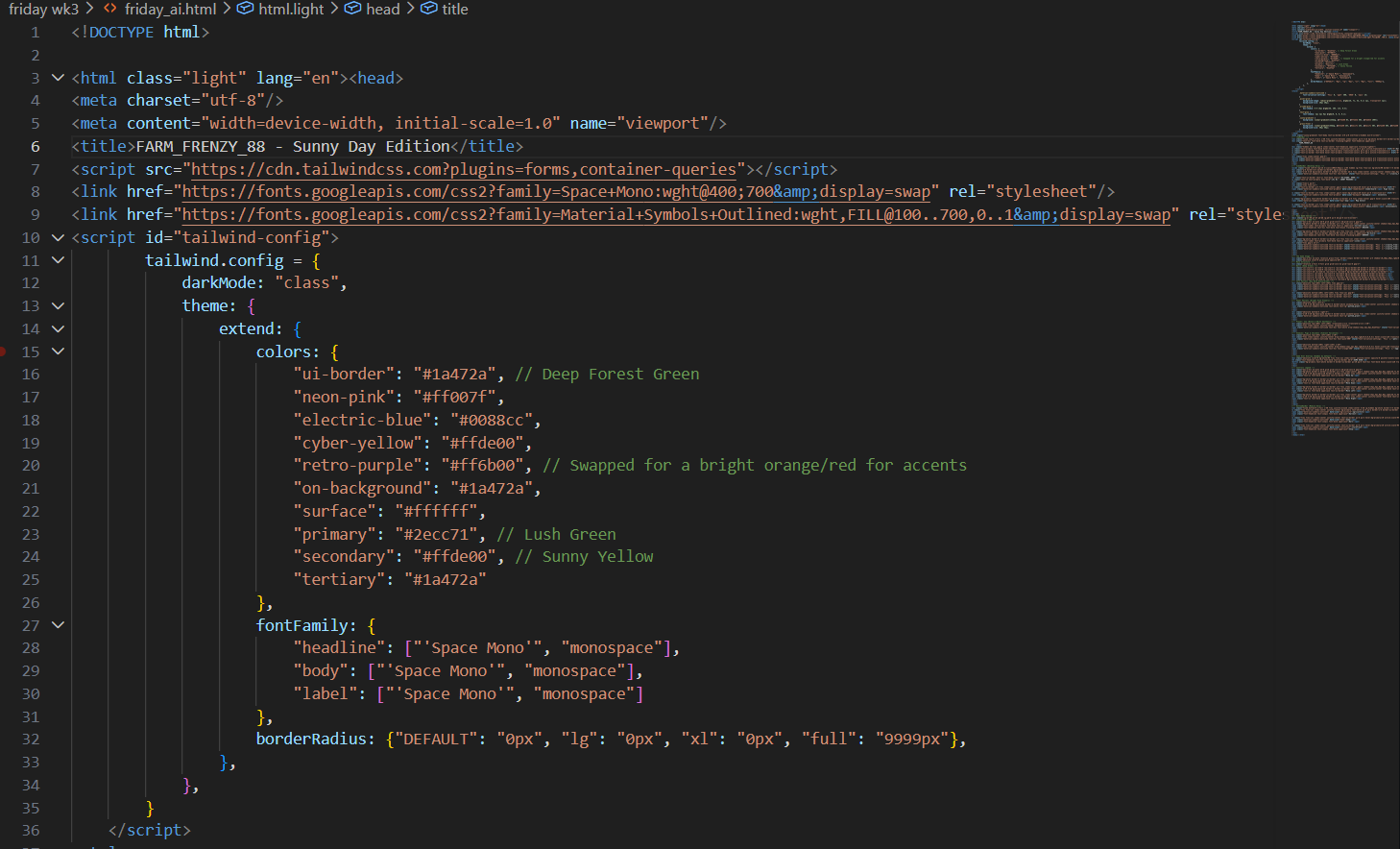Set a breakpoint in the gutter at line 20
The image size is (1400, 849).
(x=11, y=465)
